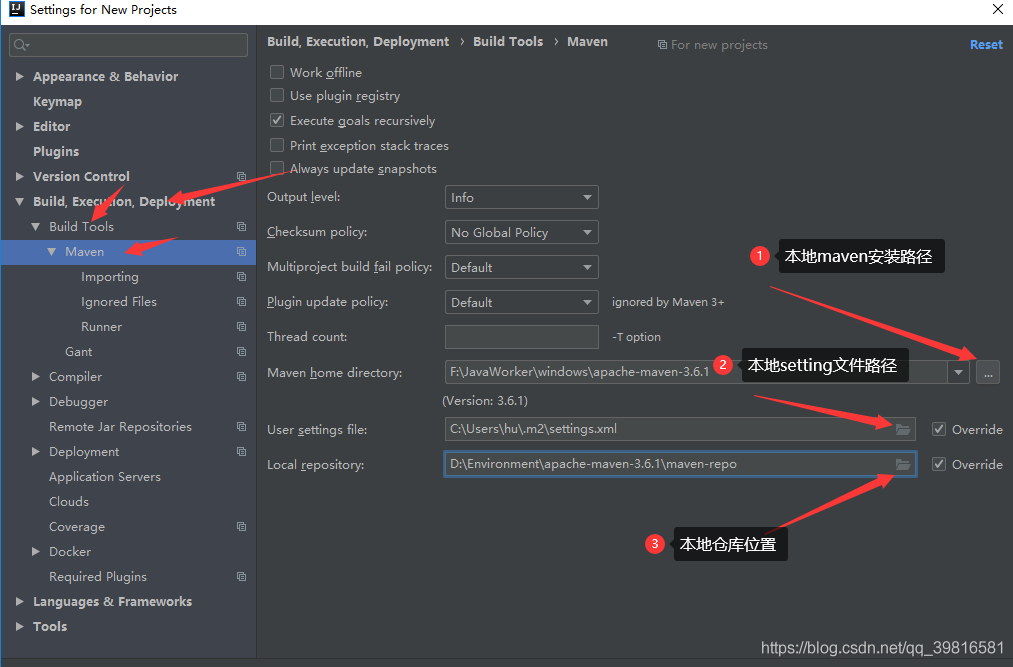Click the Thread count input field
1013x667 pixels.
(521, 337)
